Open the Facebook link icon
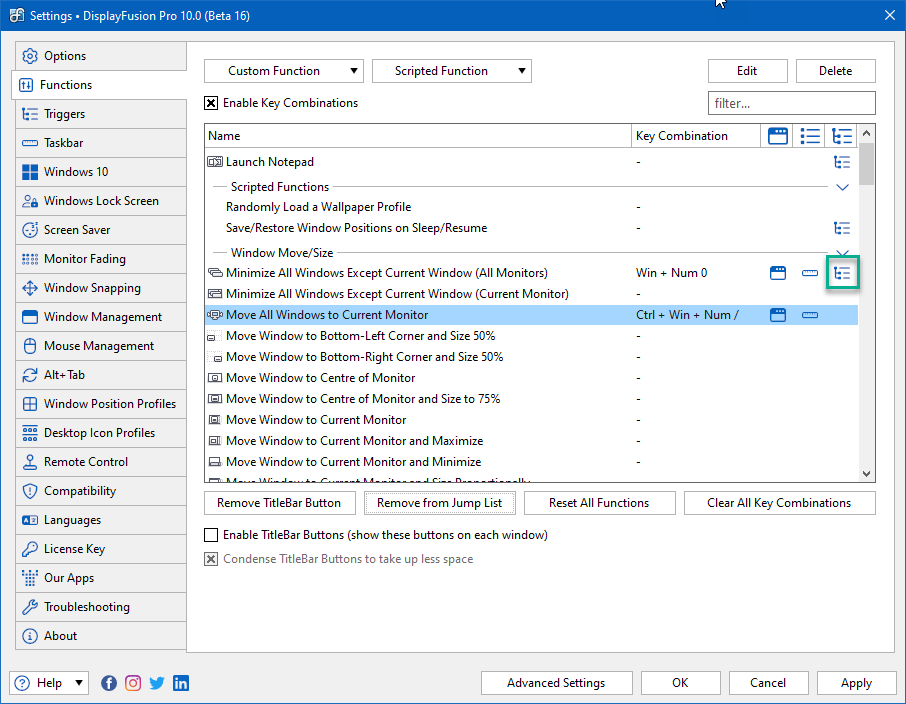 click(x=109, y=683)
